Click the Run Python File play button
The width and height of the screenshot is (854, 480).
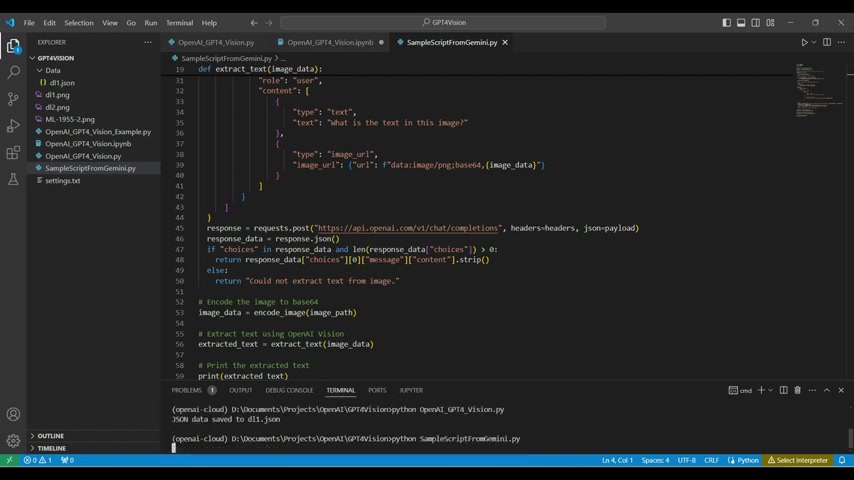point(804,43)
